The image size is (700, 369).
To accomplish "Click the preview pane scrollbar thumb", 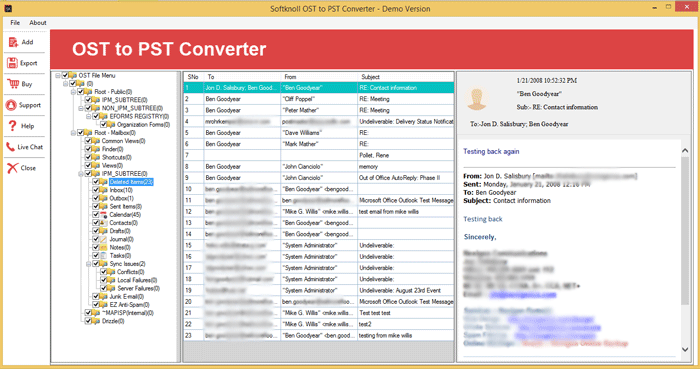I will tap(685, 230).
